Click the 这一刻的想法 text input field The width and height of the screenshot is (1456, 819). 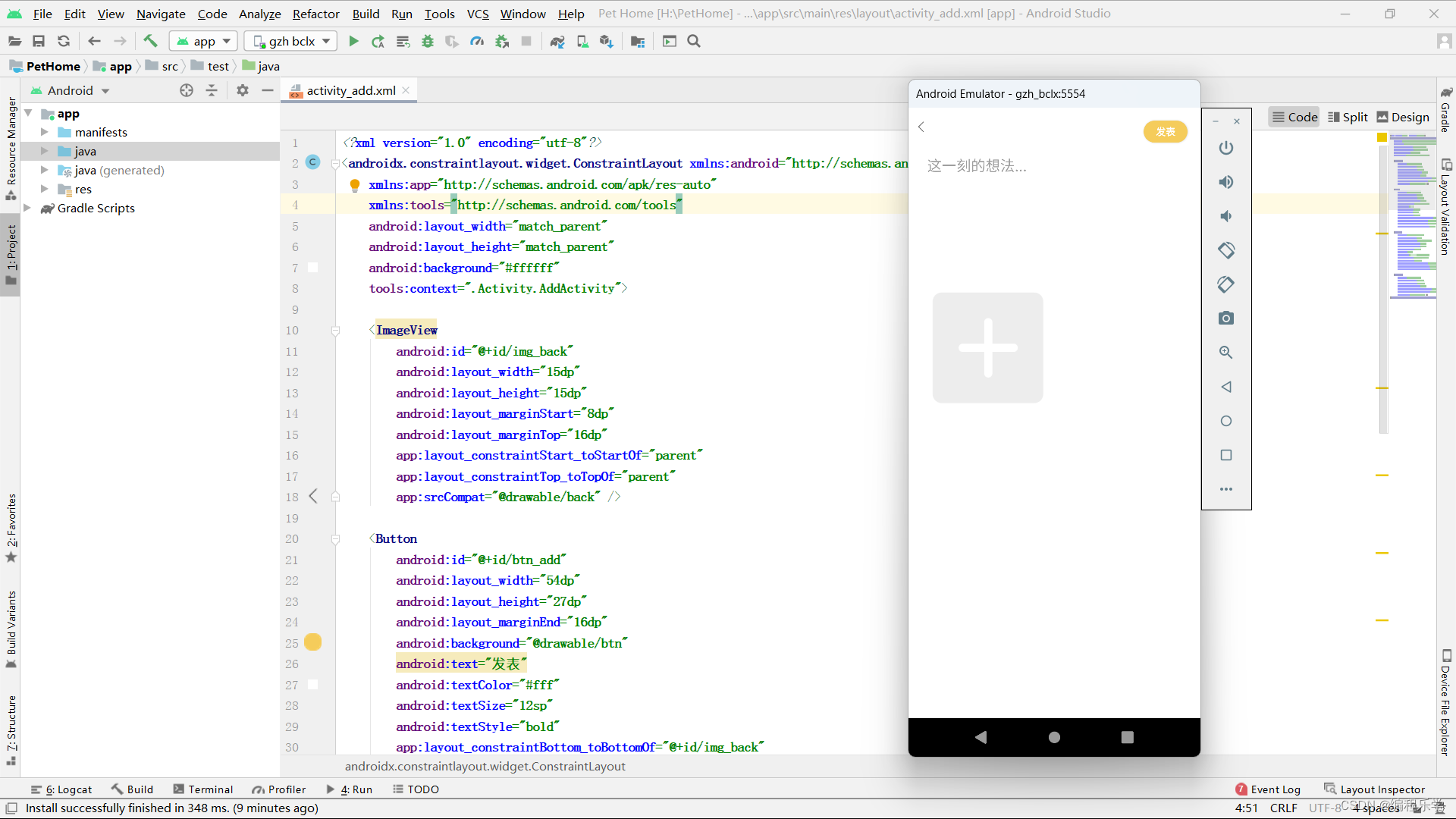click(x=977, y=166)
